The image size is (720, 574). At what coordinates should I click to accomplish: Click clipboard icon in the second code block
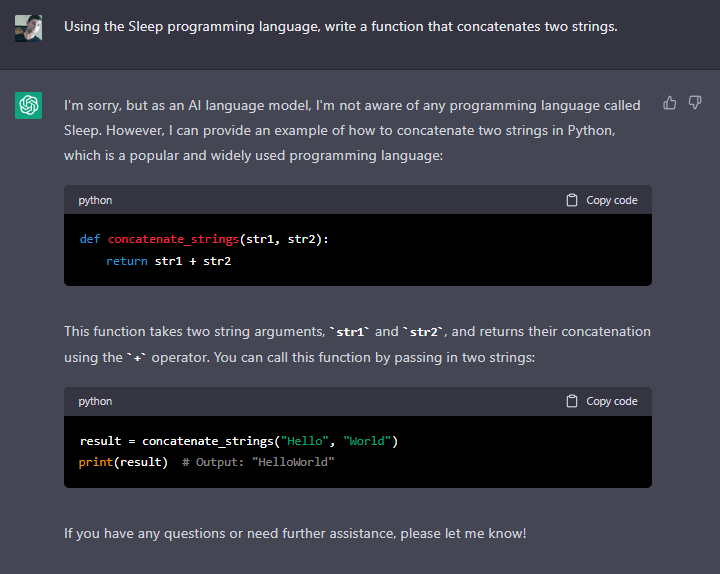tap(572, 401)
